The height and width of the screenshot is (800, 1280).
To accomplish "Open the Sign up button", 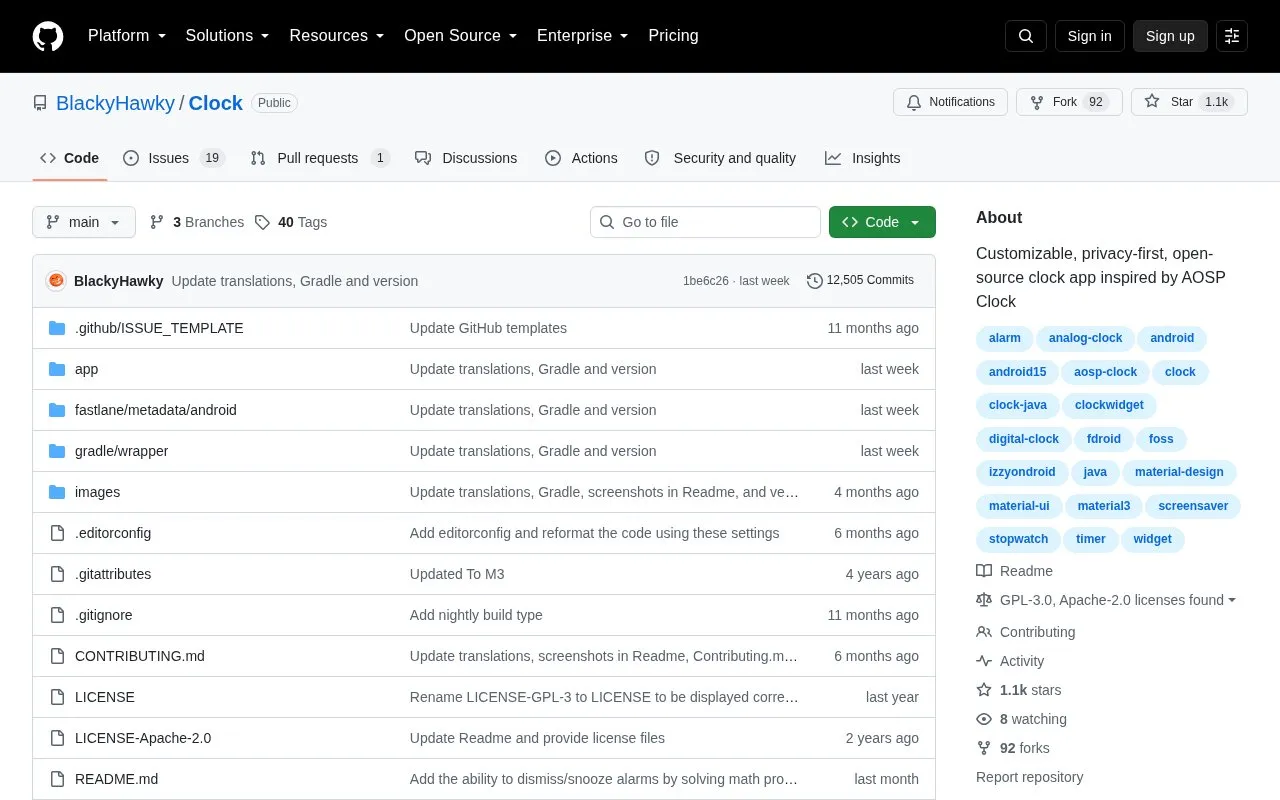I will pyautogui.click(x=1170, y=36).
